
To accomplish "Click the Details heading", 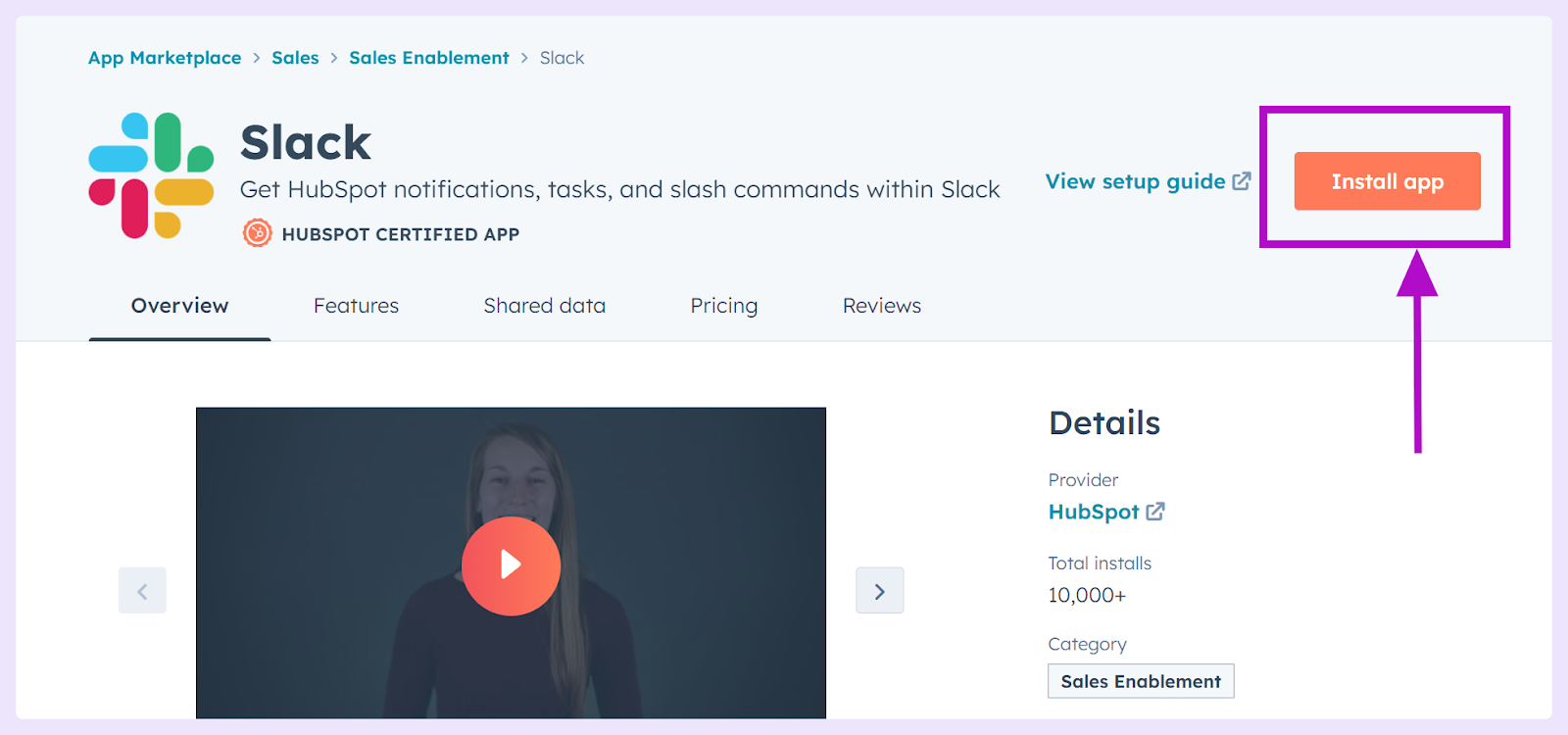I will point(1104,423).
